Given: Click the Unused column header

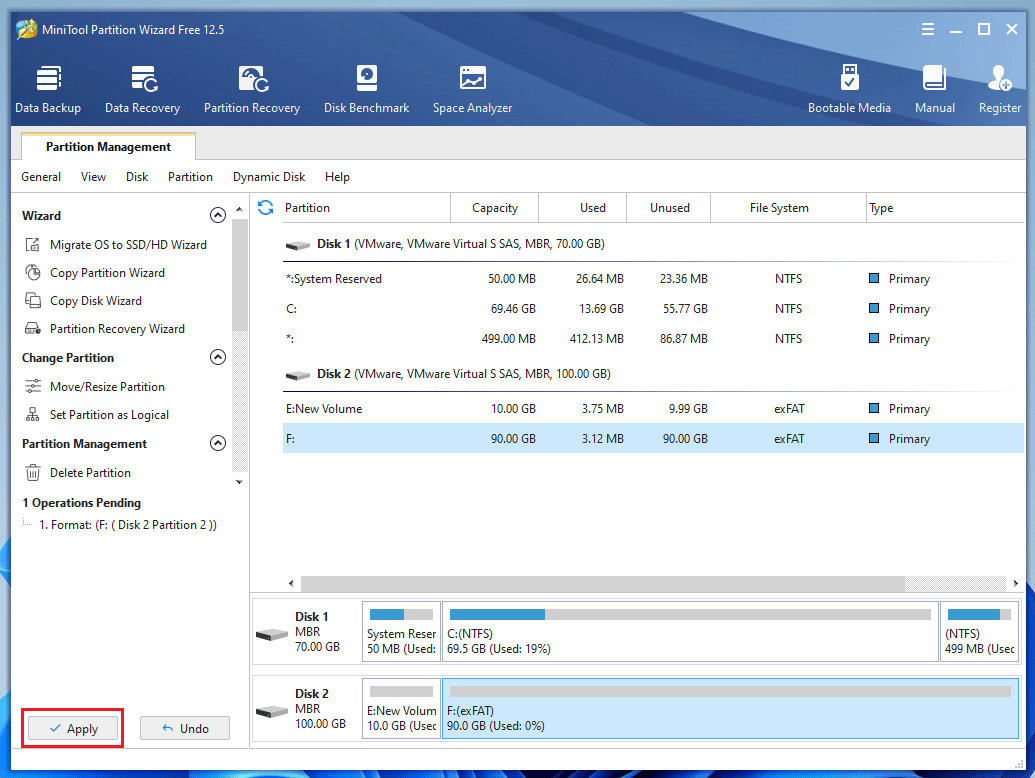Looking at the screenshot, I should click(x=669, y=208).
